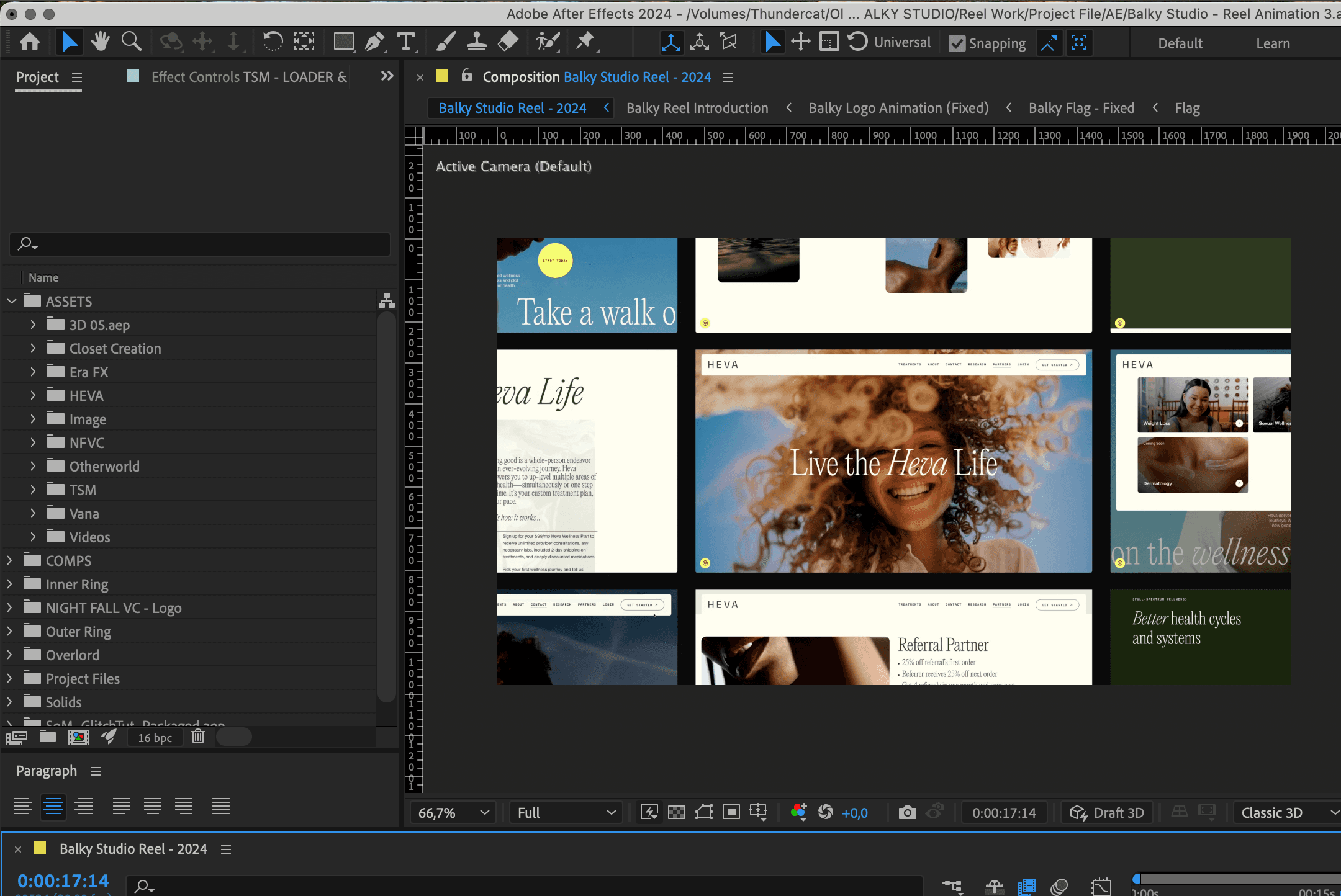Collapse the ASSETS folder
The image size is (1341, 896).
click(12, 301)
